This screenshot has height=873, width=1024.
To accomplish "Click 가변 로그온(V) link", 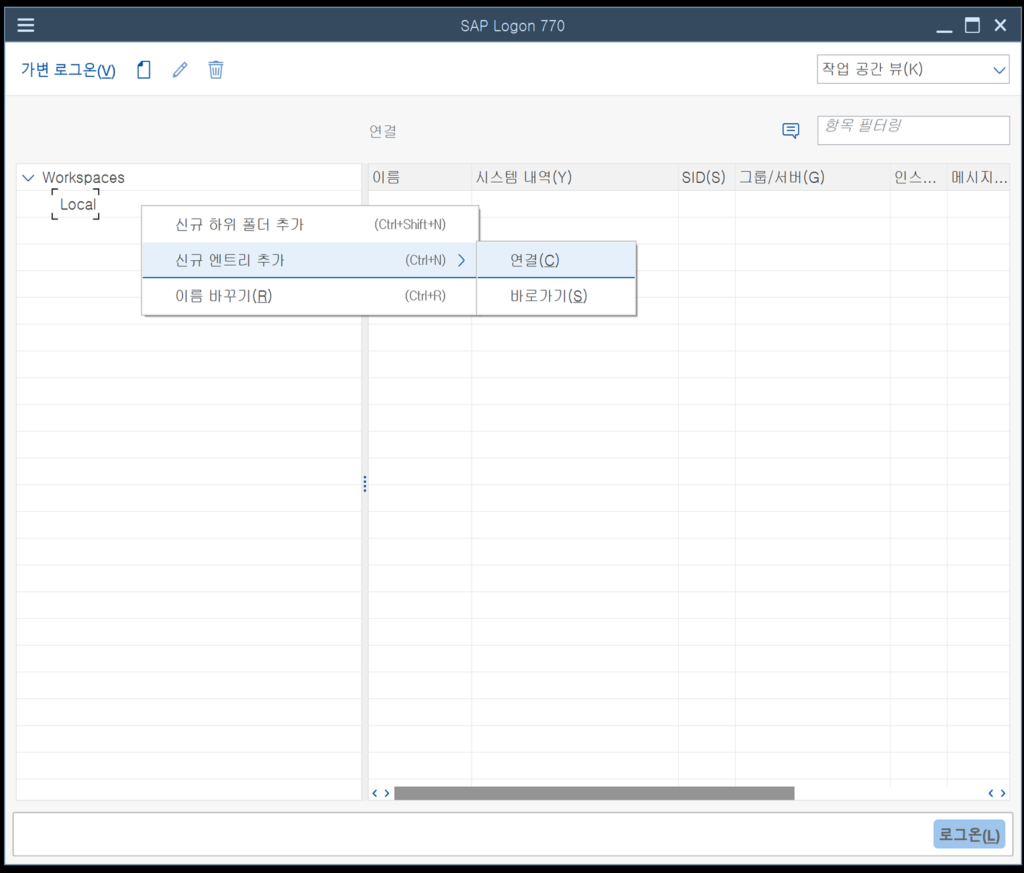I will pos(69,70).
